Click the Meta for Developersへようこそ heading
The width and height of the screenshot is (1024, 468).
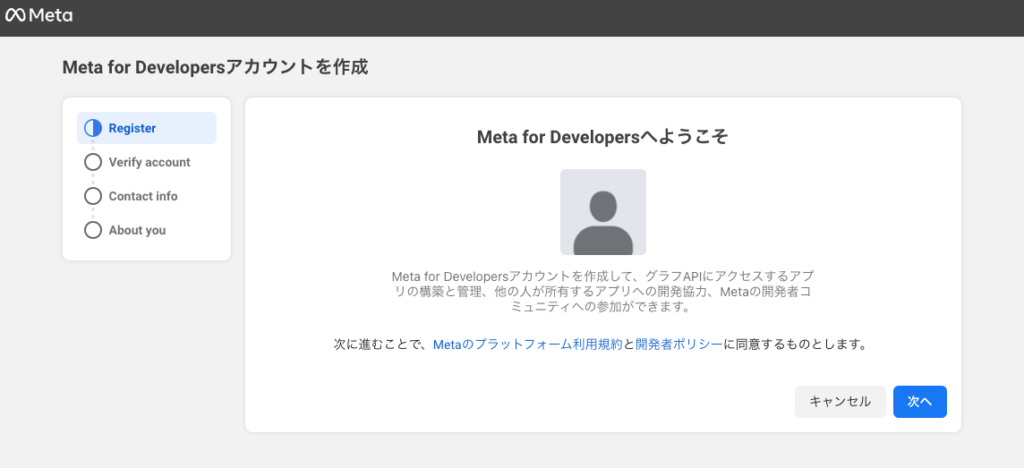pyautogui.click(x=602, y=137)
